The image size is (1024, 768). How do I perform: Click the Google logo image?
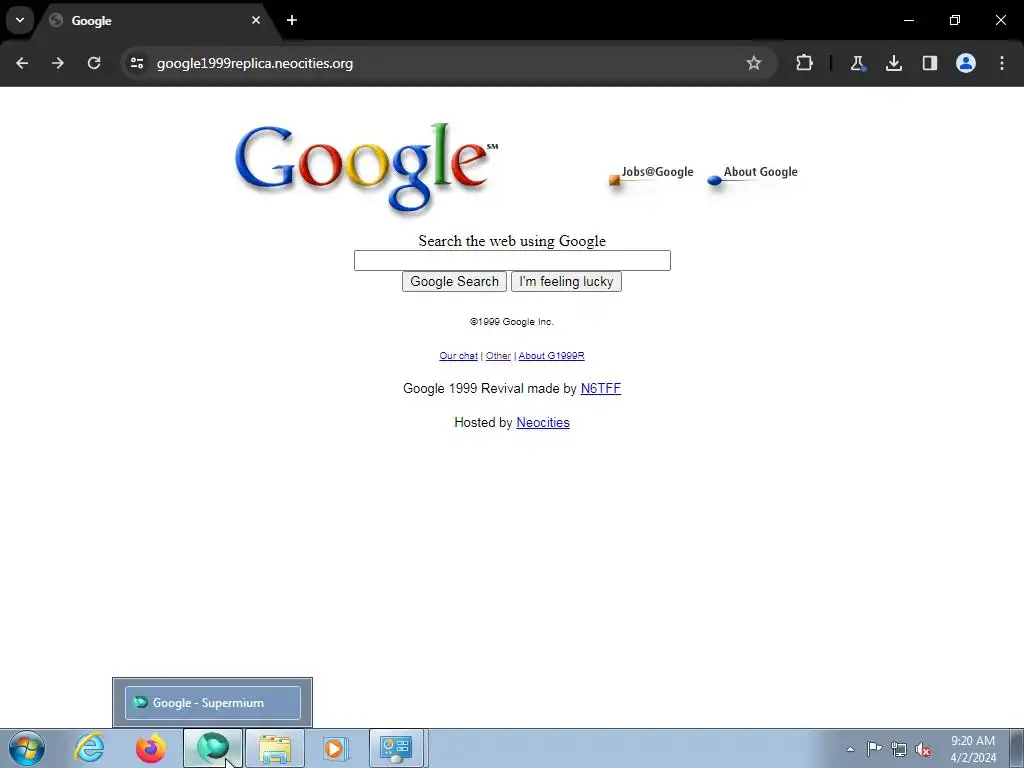coord(366,168)
